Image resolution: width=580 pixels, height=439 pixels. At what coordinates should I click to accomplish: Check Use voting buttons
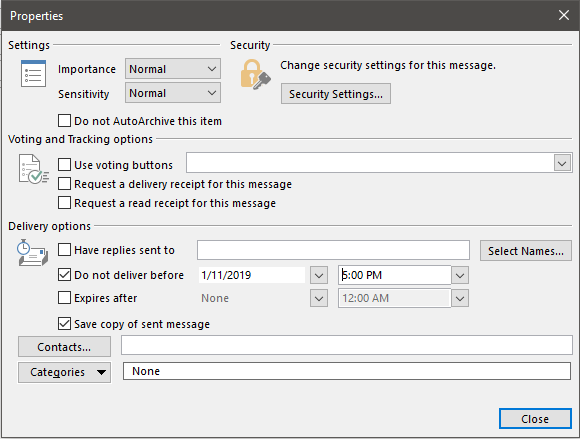(64, 165)
